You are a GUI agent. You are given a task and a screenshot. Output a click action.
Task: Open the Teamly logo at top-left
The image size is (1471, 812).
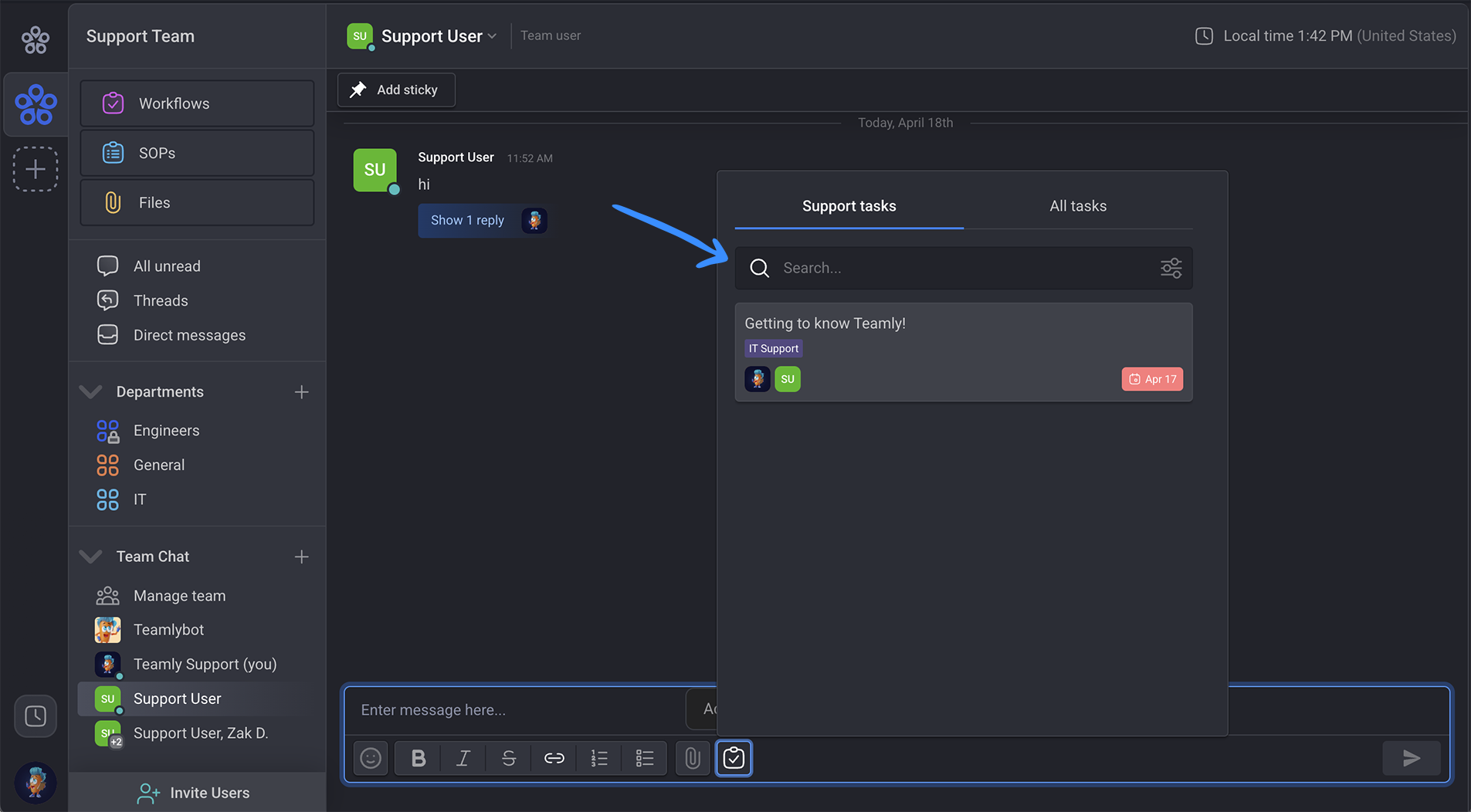coord(36,40)
